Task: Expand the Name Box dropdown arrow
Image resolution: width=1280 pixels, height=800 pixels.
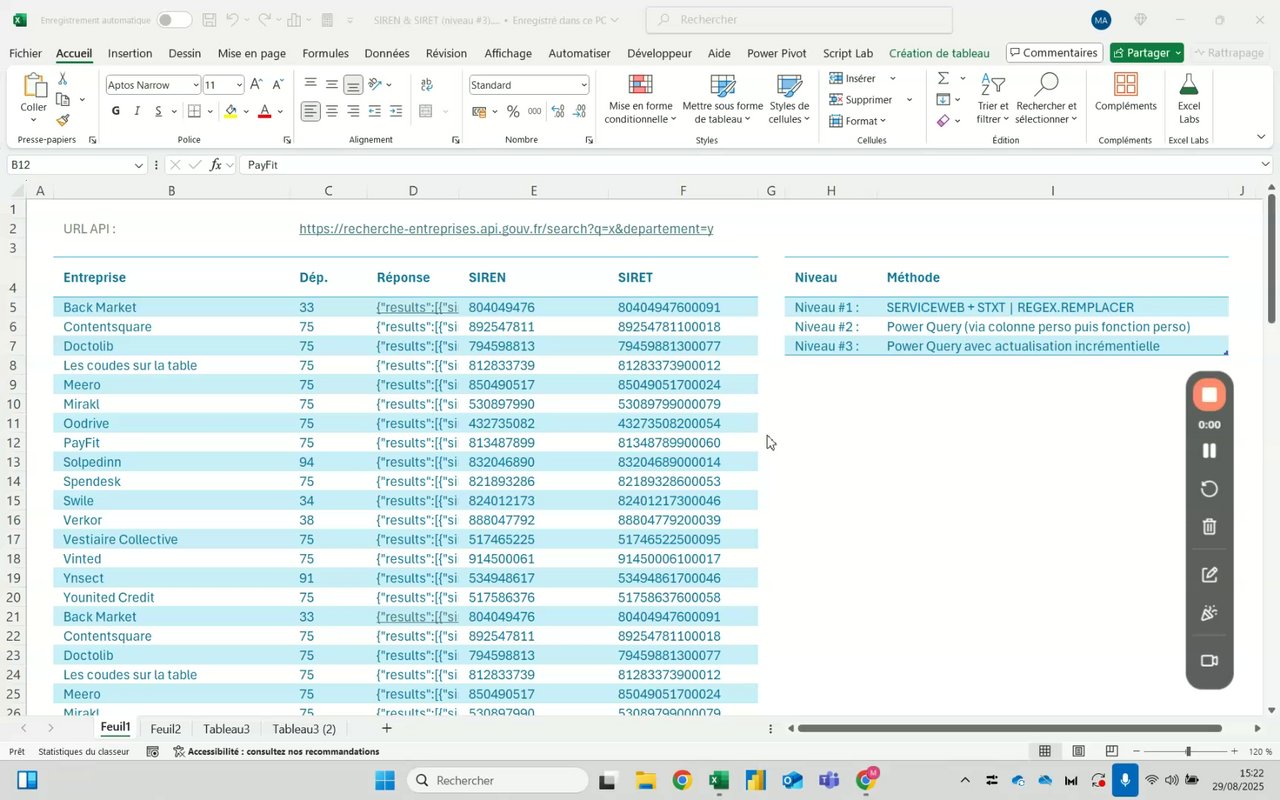Action: pyautogui.click(x=138, y=165)
